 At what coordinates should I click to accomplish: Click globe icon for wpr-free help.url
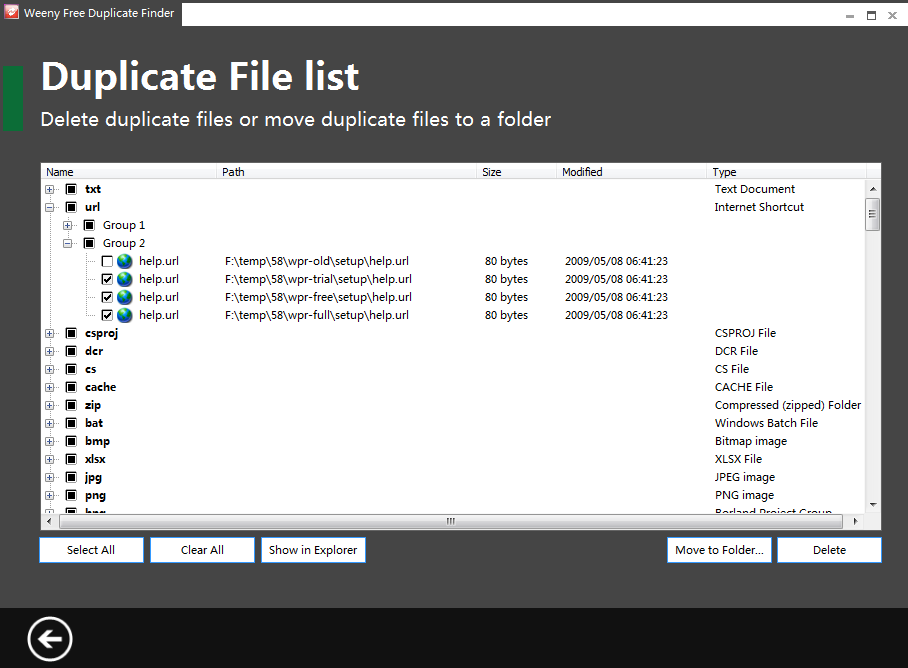point(125,298)
